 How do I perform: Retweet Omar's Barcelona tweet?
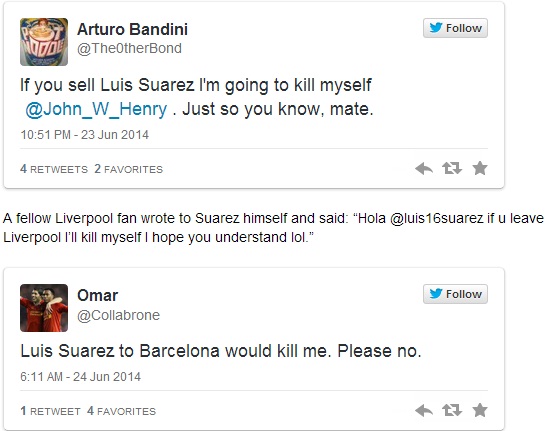452,410
